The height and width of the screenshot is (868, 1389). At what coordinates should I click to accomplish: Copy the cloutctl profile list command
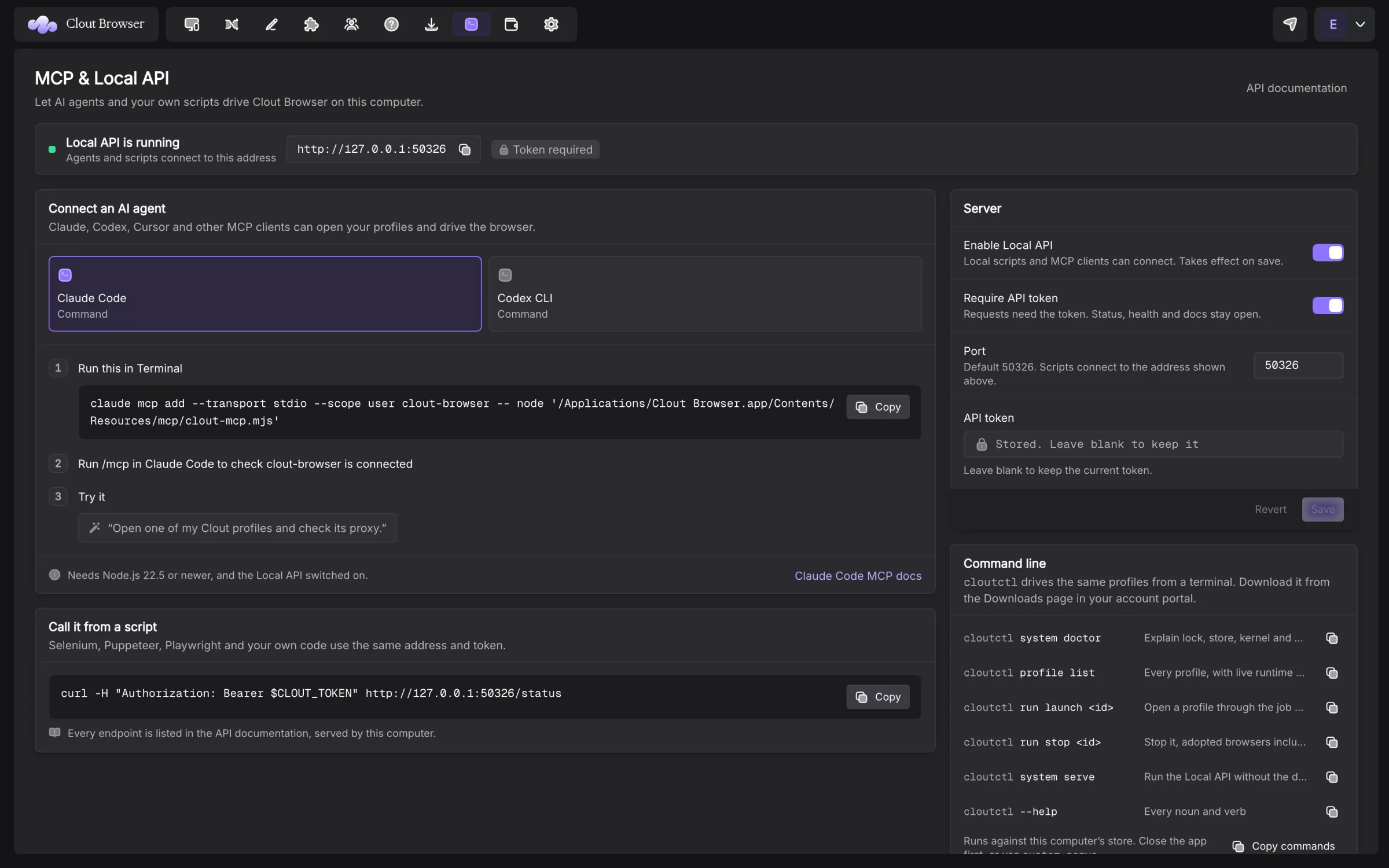(x=1332, y=673)
